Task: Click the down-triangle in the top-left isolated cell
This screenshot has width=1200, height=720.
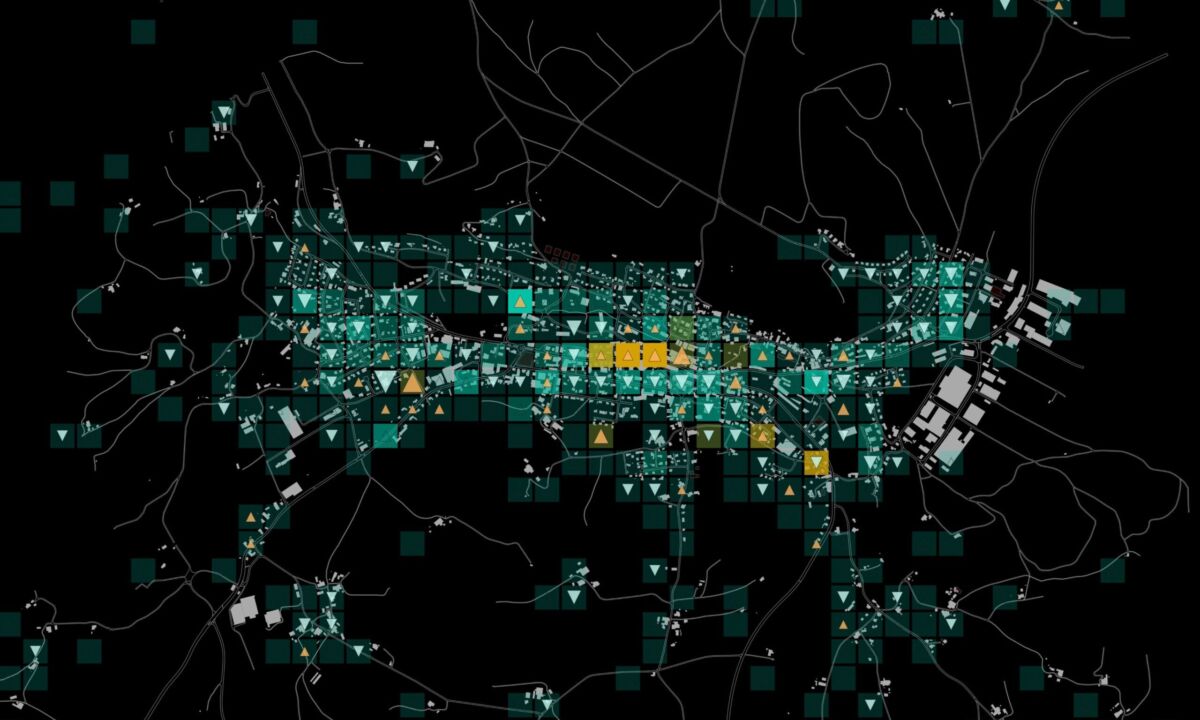Action: 223,113
